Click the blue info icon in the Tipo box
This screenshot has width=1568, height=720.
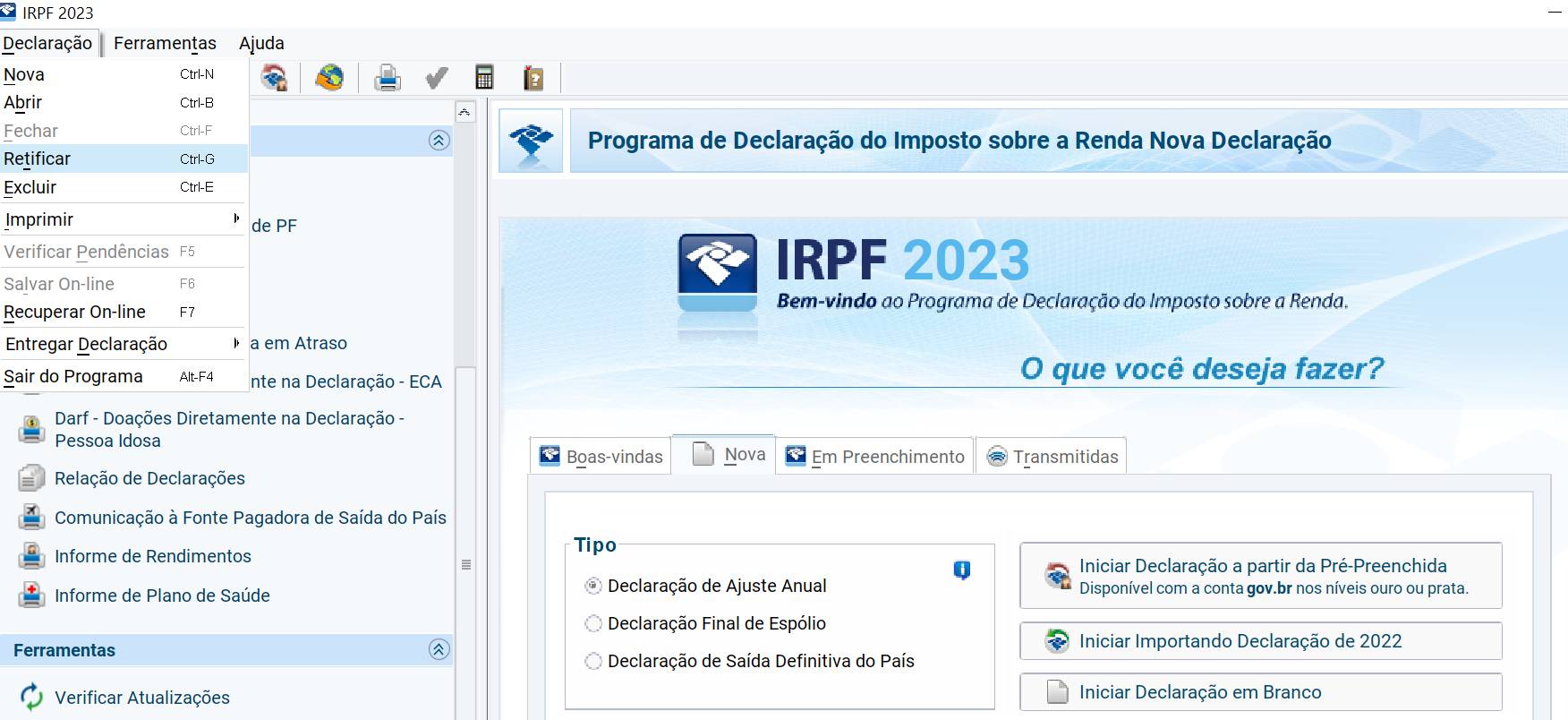point(962,570)
